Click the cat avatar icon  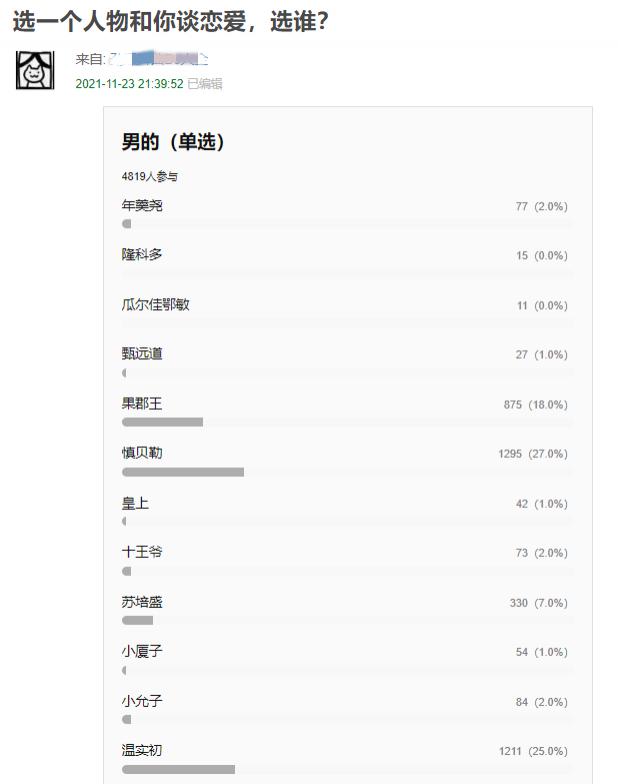click(x=35, y=70)
